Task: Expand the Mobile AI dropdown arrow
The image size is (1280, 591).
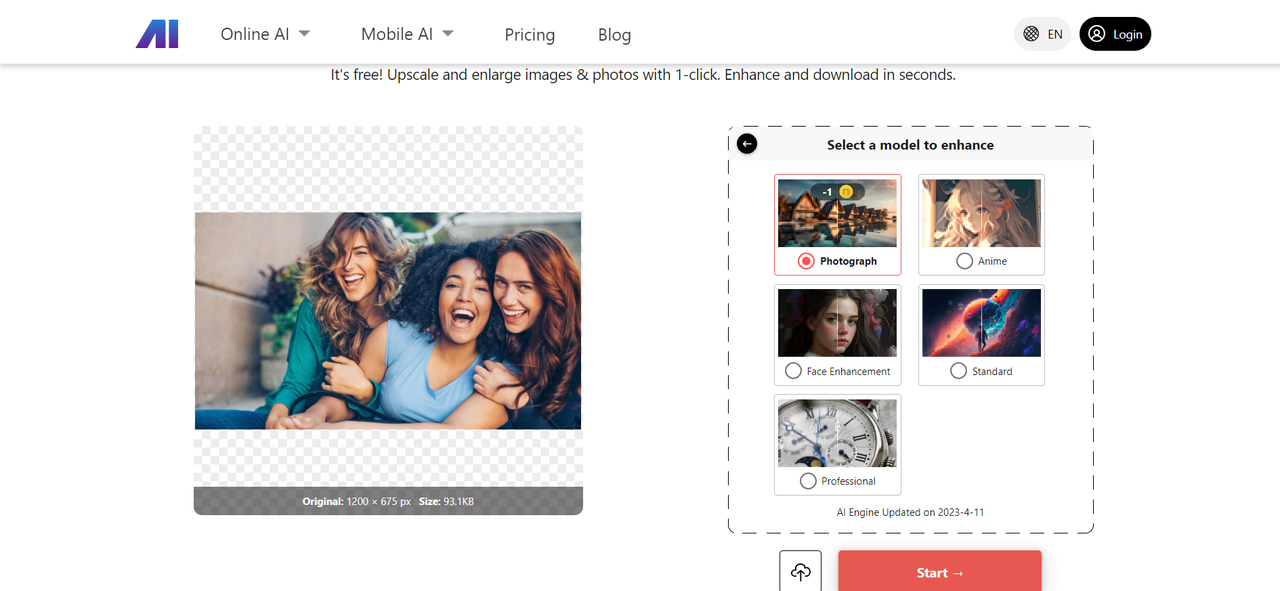Action: click(448, 33)
